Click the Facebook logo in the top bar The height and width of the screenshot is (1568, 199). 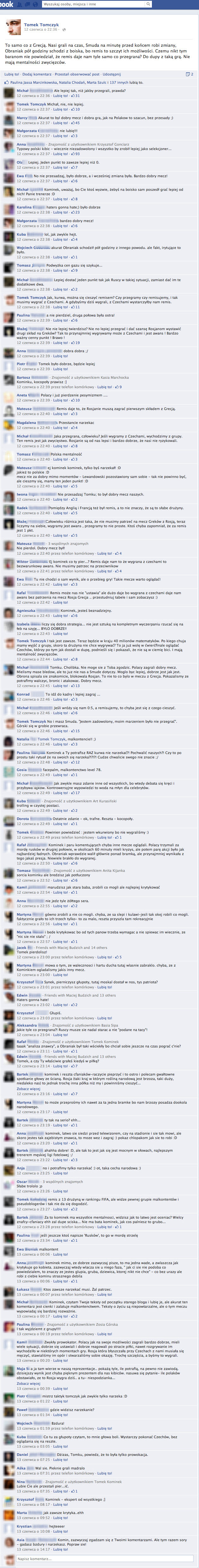7,4
